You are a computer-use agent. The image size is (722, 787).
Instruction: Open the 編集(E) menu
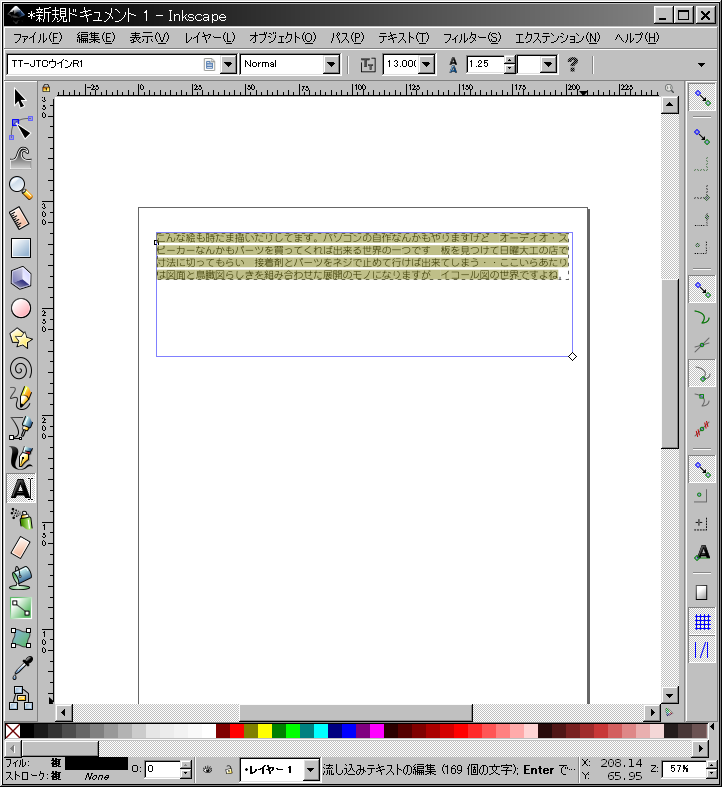pyautogui.click(x=95, y=38)
